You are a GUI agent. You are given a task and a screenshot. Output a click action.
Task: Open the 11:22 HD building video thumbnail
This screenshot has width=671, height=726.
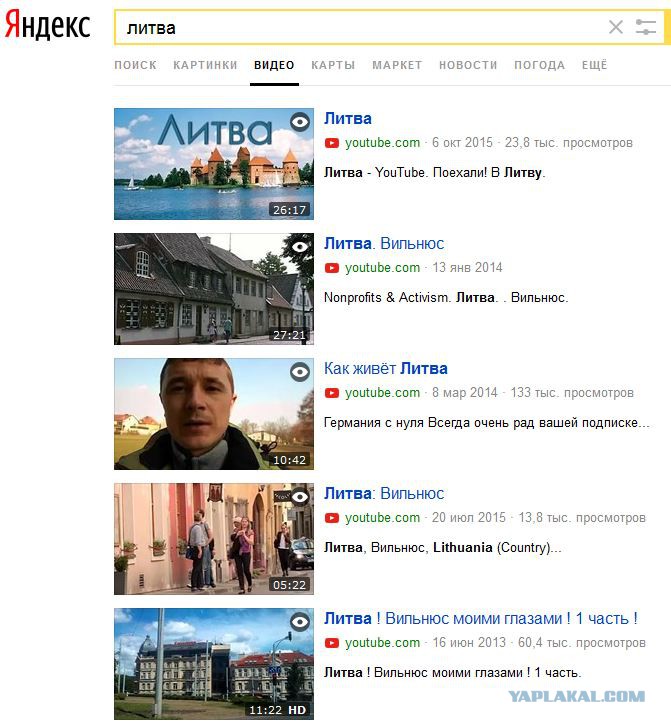click(214, 664)
